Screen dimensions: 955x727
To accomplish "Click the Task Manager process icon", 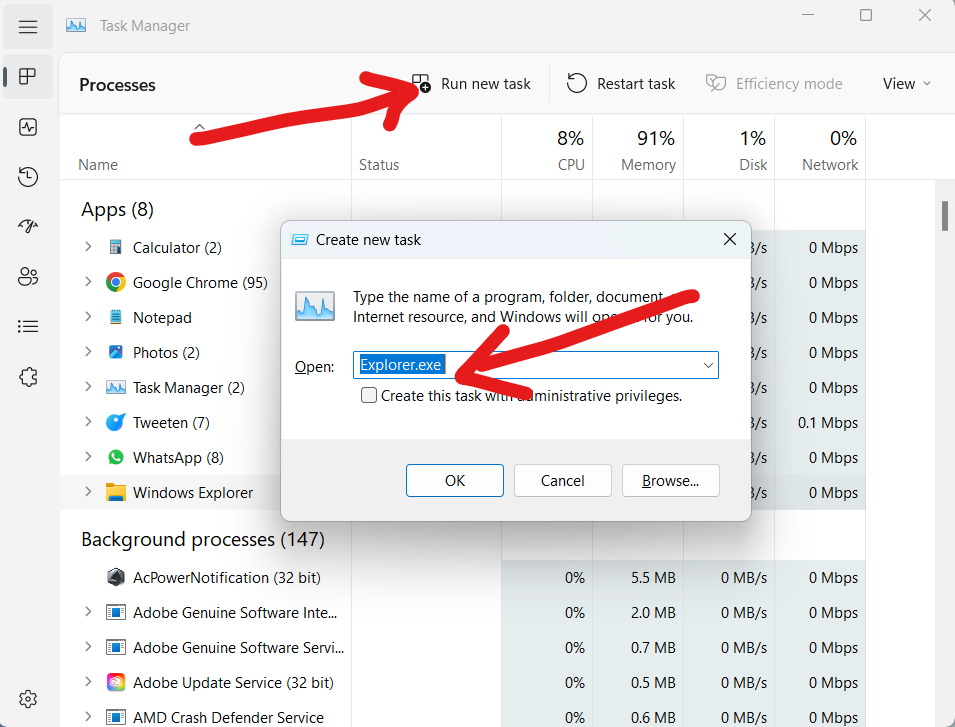I will pos(115,387).
